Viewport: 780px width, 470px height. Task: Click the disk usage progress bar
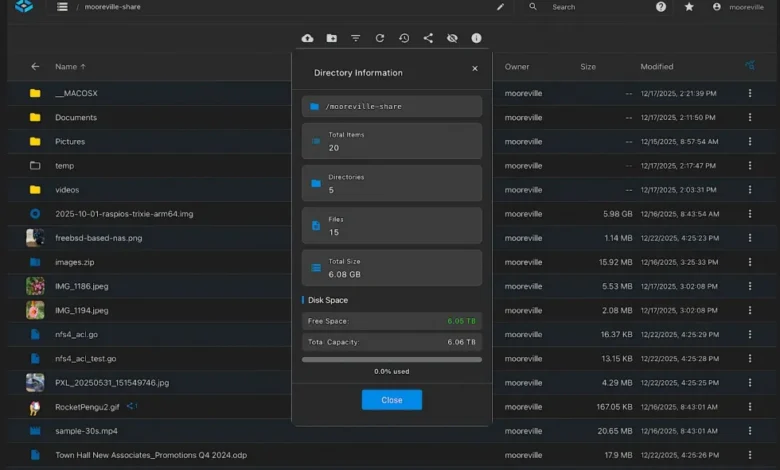tap(392, 360)
